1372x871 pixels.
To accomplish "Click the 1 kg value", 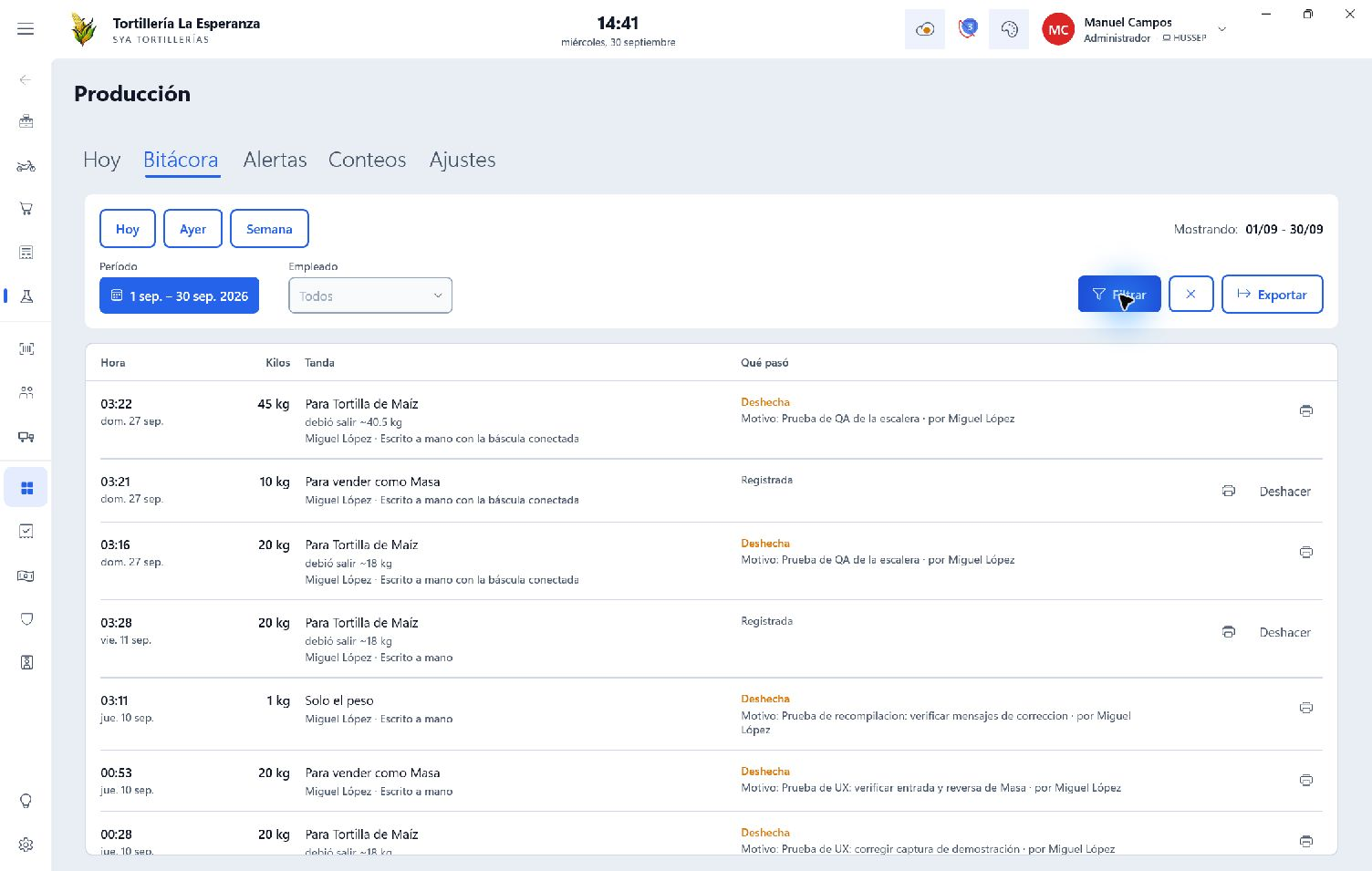I will pyautogui.click(x=278, y=700).
